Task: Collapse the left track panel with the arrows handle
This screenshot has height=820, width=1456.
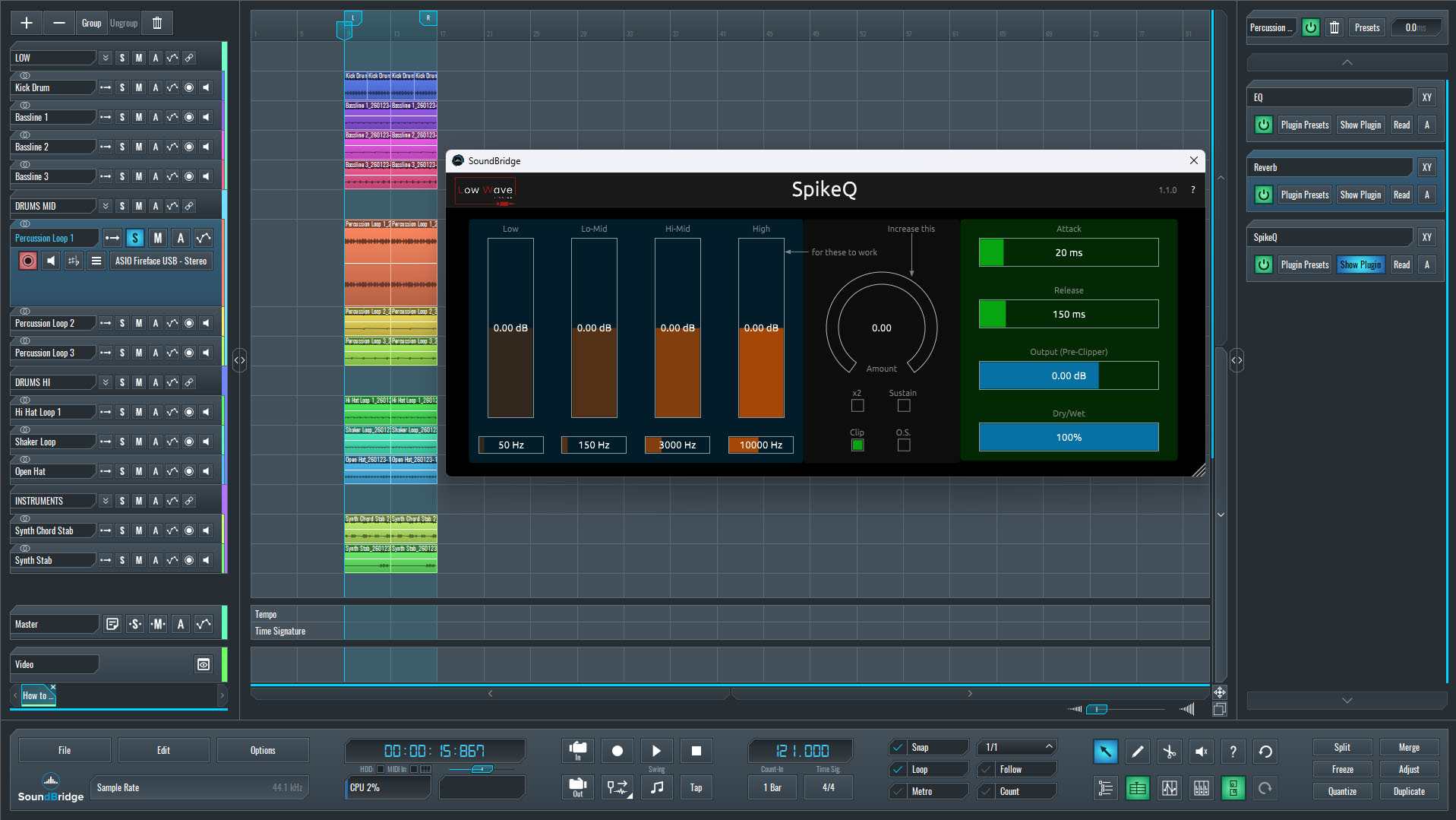Action: tap(239, 360)
